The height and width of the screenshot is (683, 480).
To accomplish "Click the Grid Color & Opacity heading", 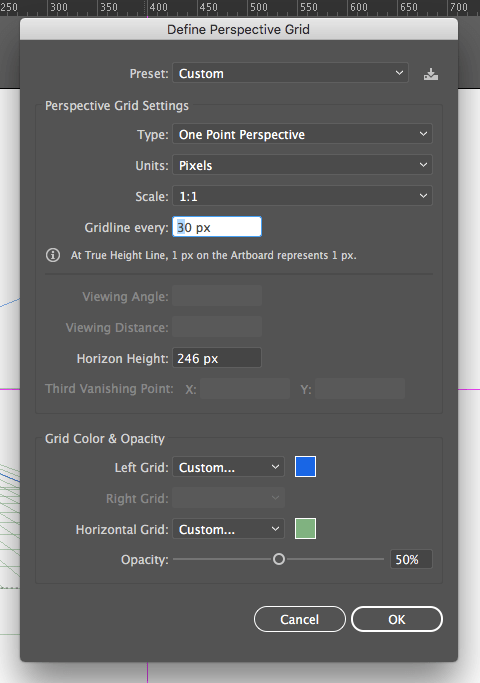I will point(105,439).
